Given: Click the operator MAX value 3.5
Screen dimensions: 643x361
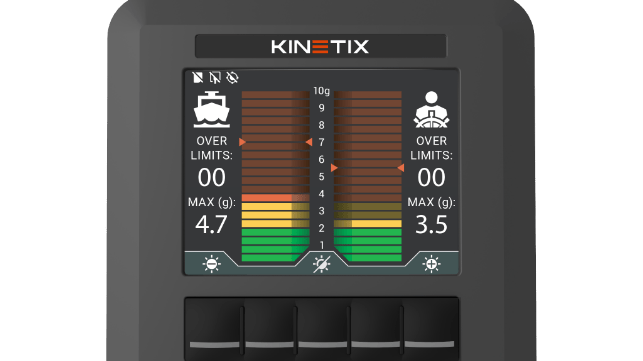Looking at the screenshot, I should point(431,224).
